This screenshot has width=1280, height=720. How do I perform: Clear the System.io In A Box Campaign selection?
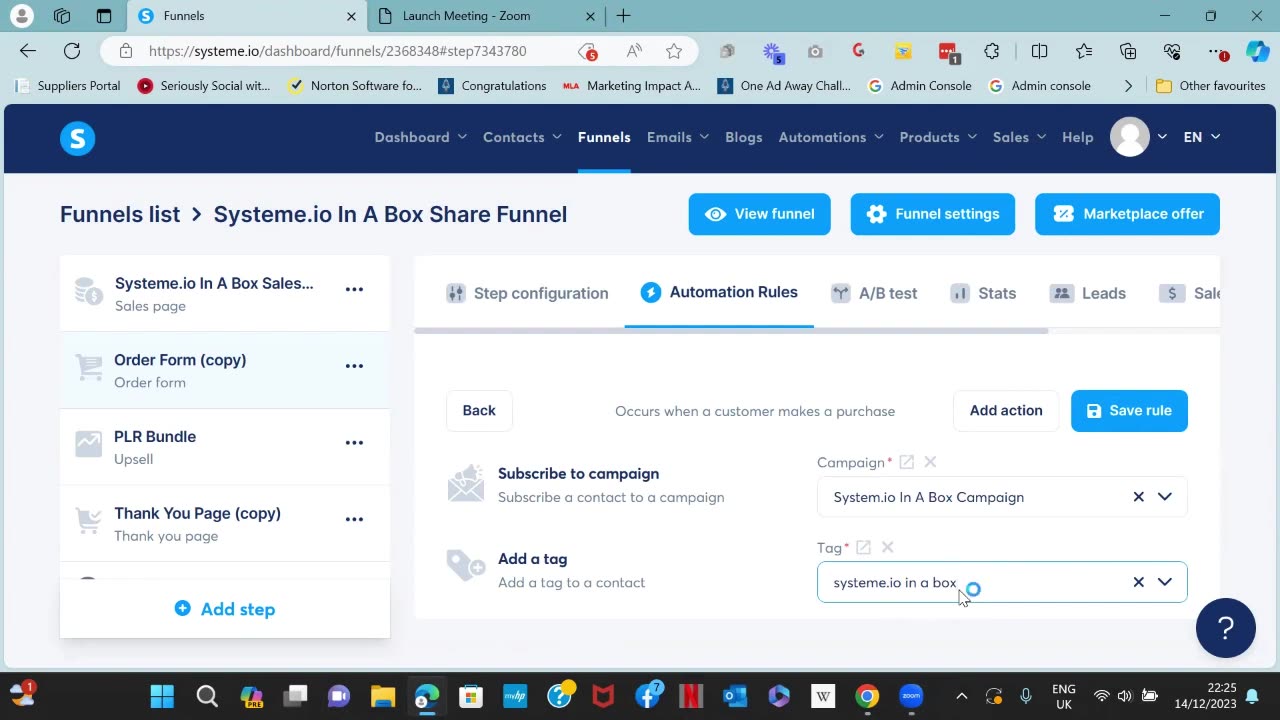[1138, 497]
